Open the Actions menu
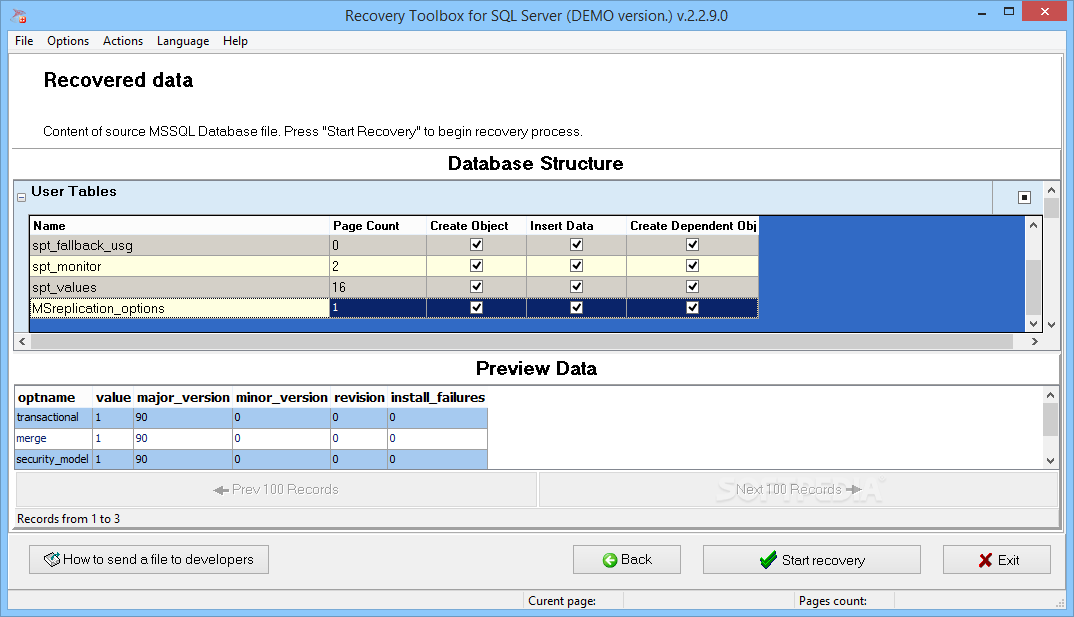This screenshot has height=617, width=1074. point(123,41)
